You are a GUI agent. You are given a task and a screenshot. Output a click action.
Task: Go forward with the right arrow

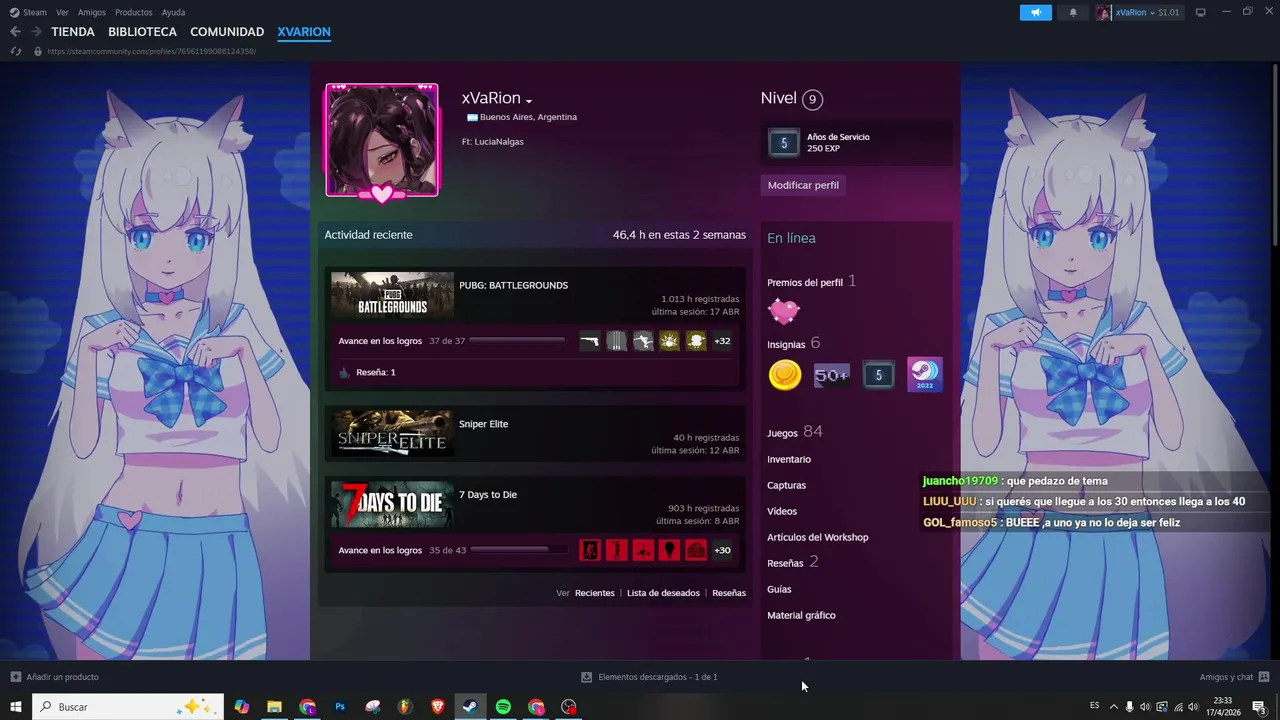click(x=36, y=32)
